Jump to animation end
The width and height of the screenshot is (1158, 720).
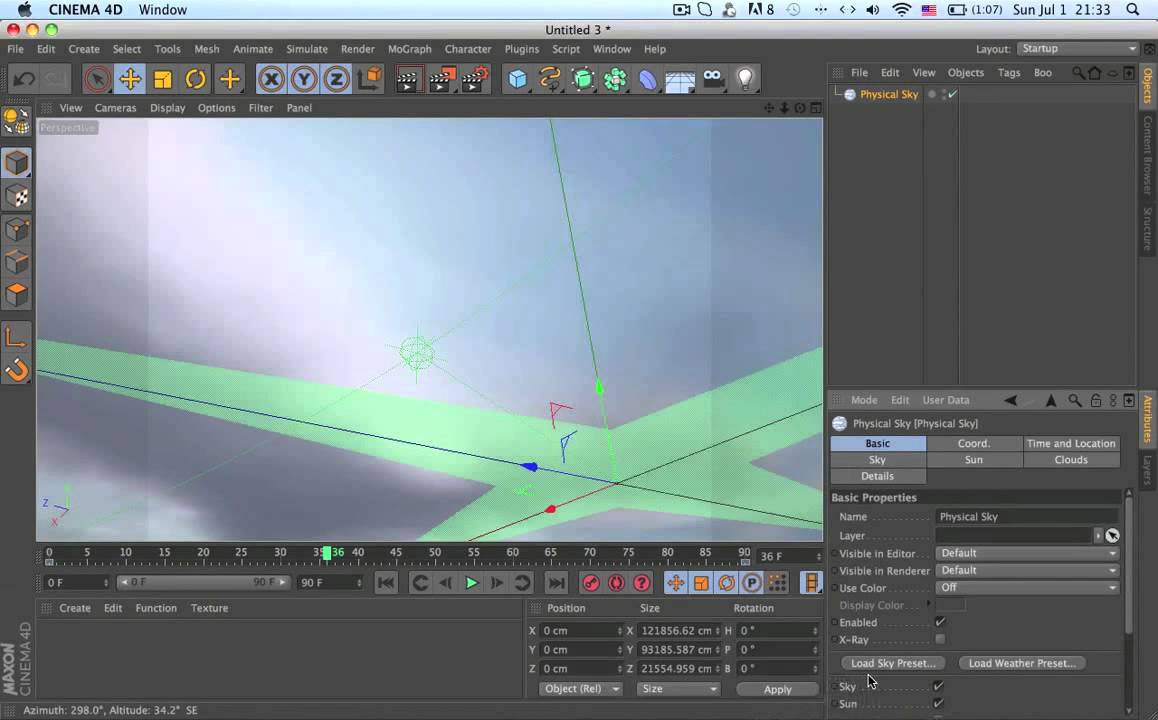[x=556, y=583]
